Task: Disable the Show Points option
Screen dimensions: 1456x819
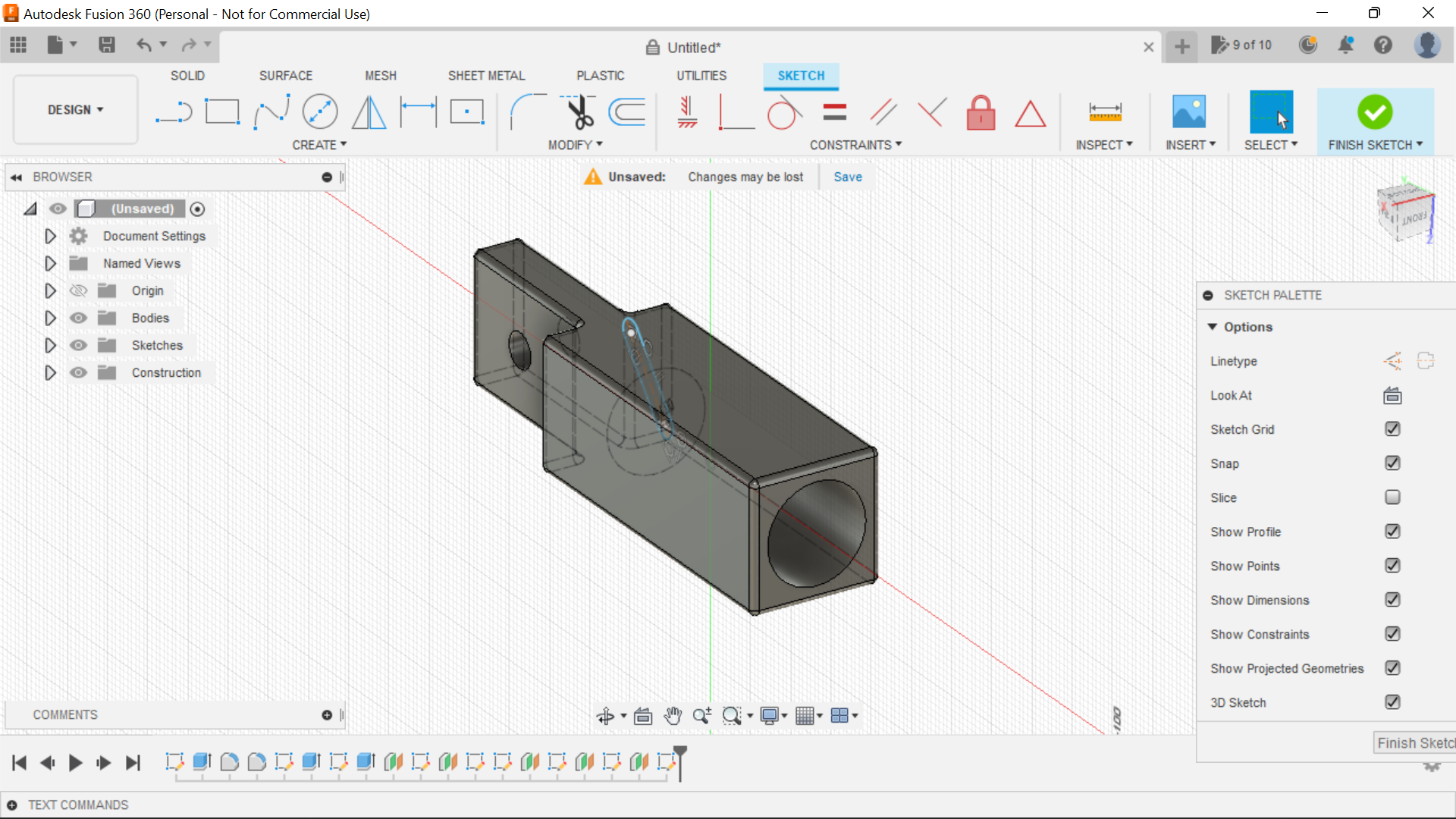Action: click(1393, 566)
